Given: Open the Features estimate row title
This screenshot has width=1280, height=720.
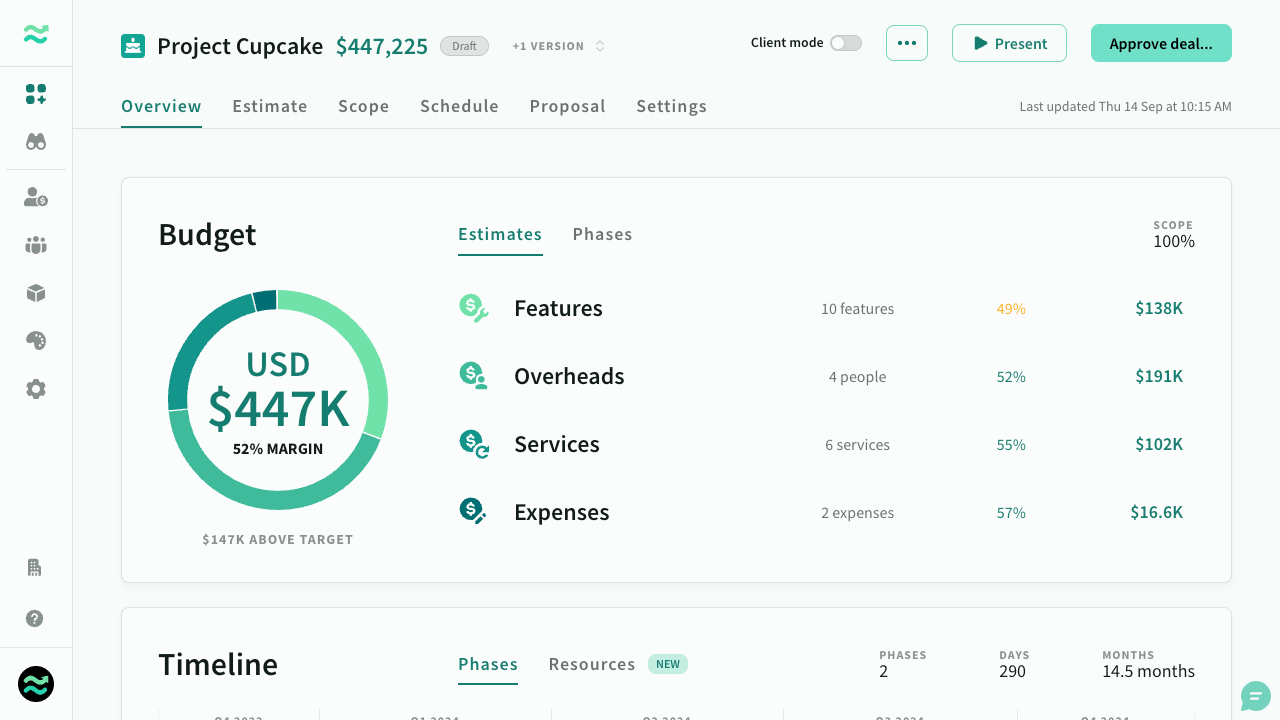Looking at the screenshot, I should pyautogui.click(x=558, y=308).
